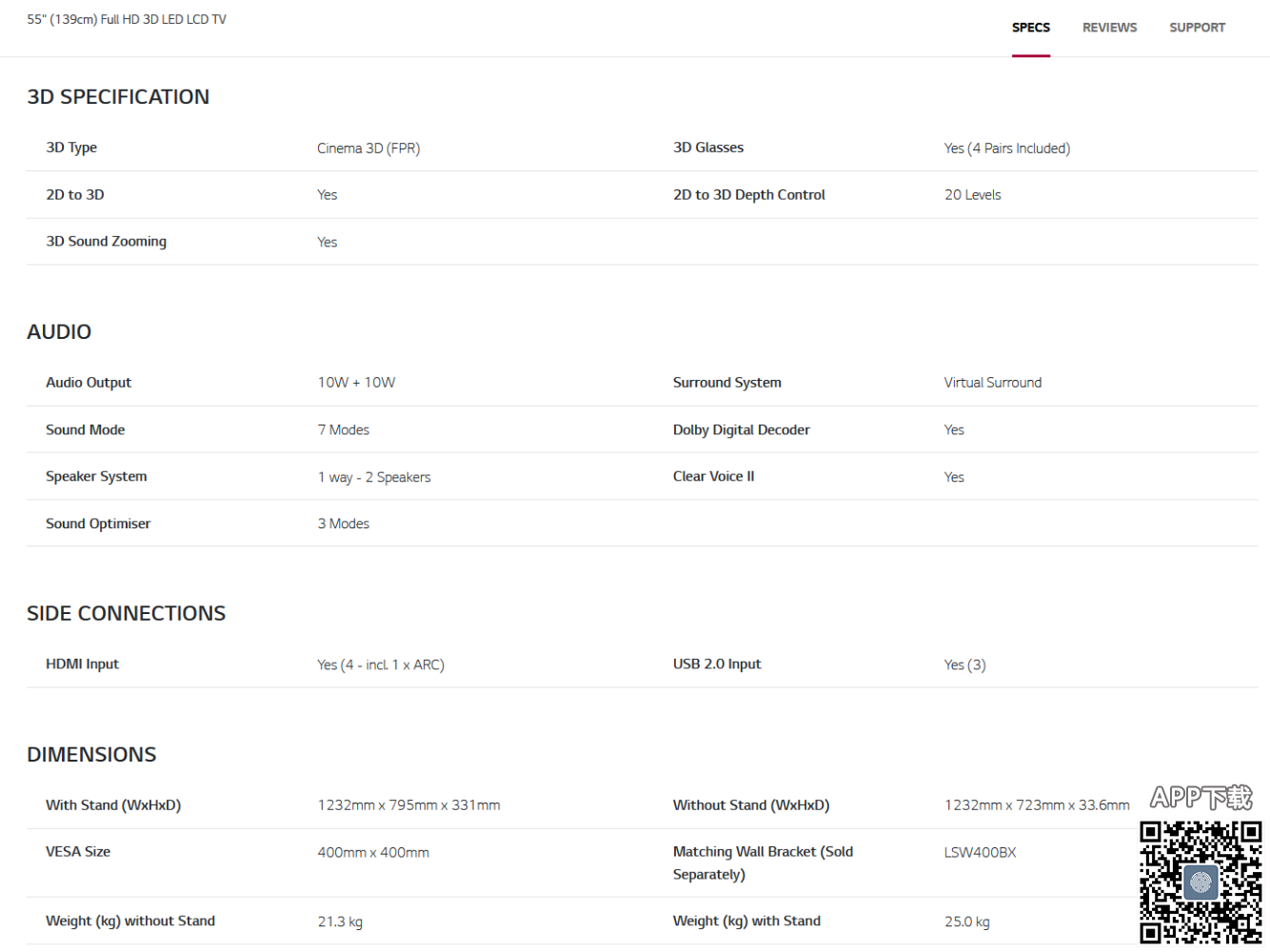Click the DIMENSIONS section heading

(91, 755)
